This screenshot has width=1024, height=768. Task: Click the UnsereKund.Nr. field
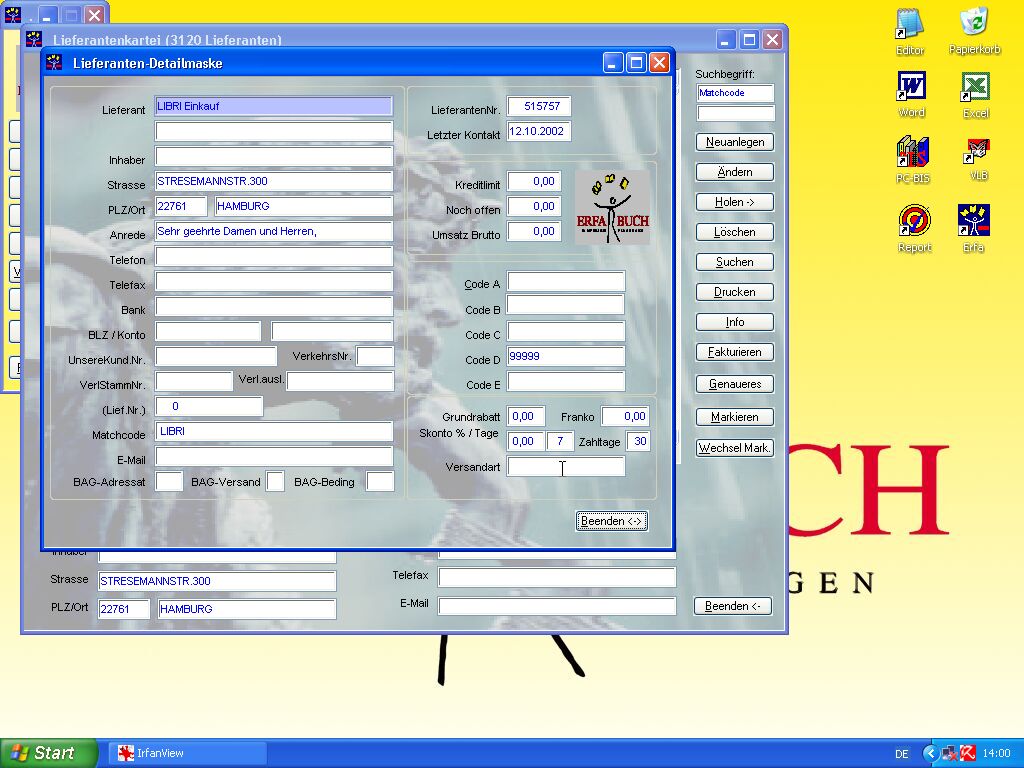[216, 357]
